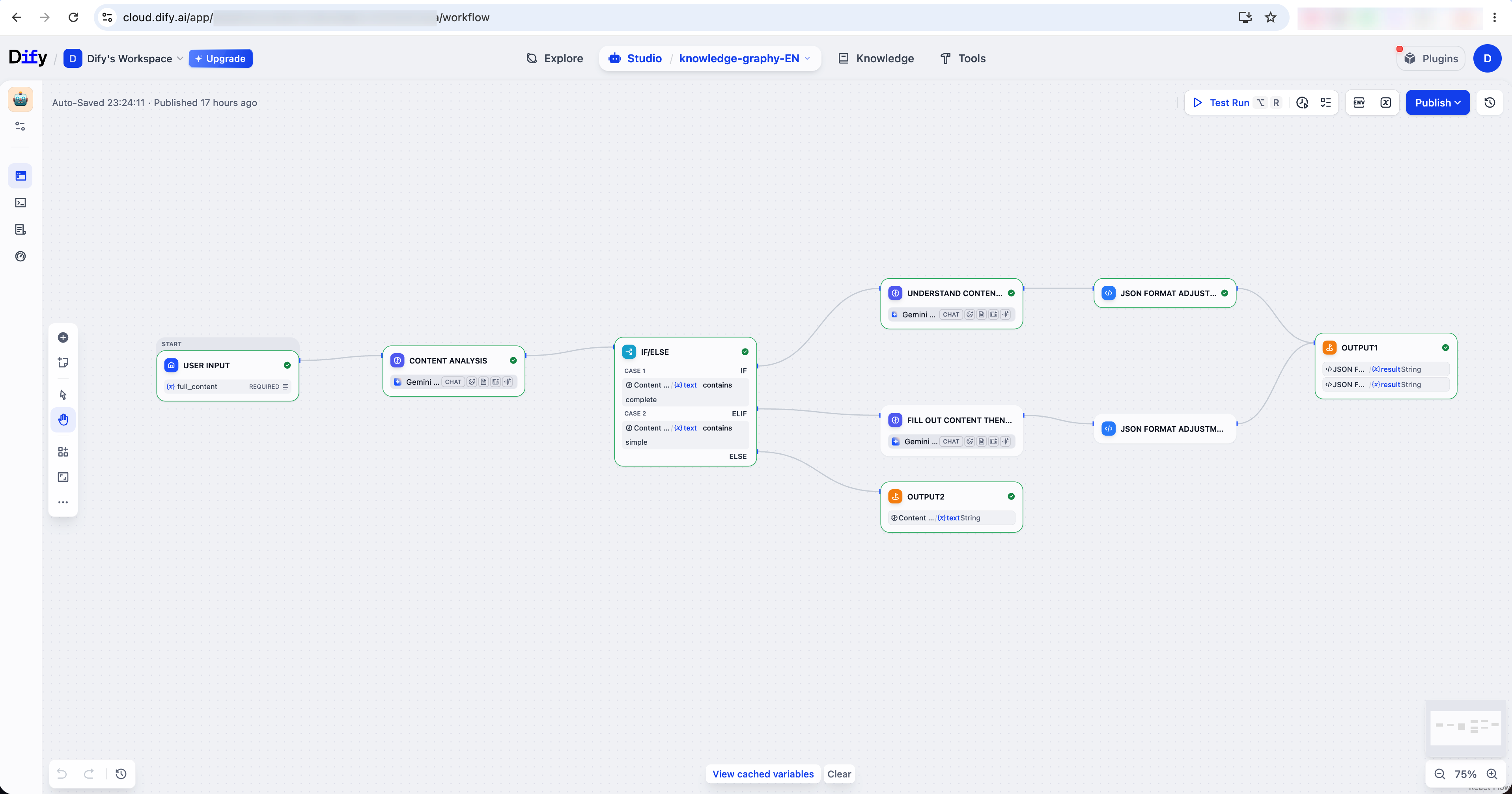This screenshot has height=794, width=1512.
Task: Click the browser back arrow
Action: click(17, 17)
